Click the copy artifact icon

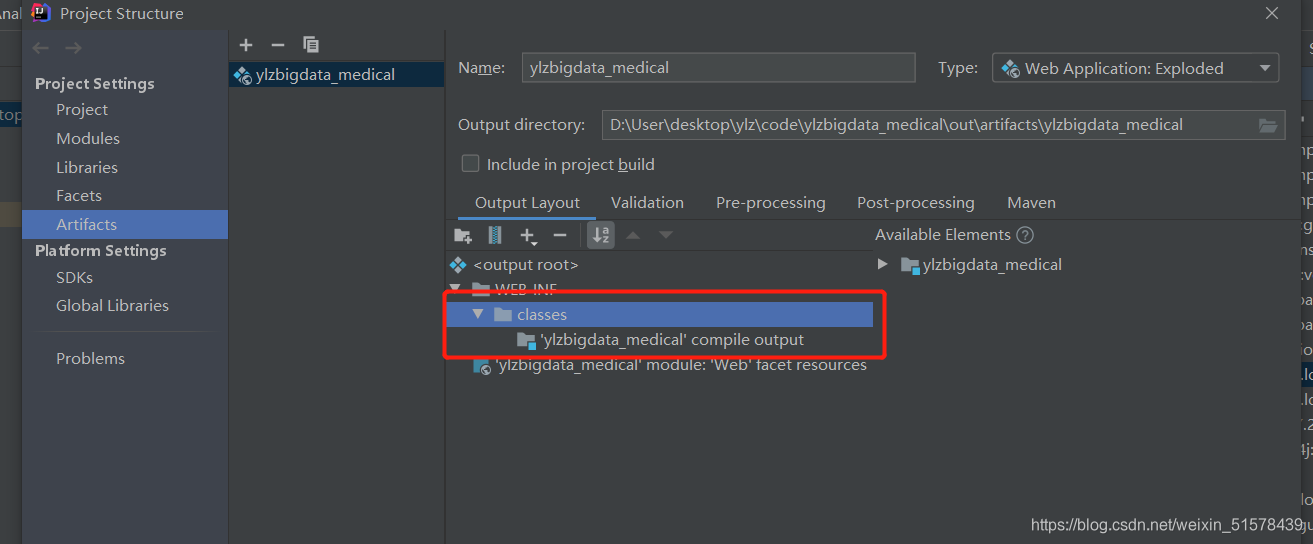(311, 45)
